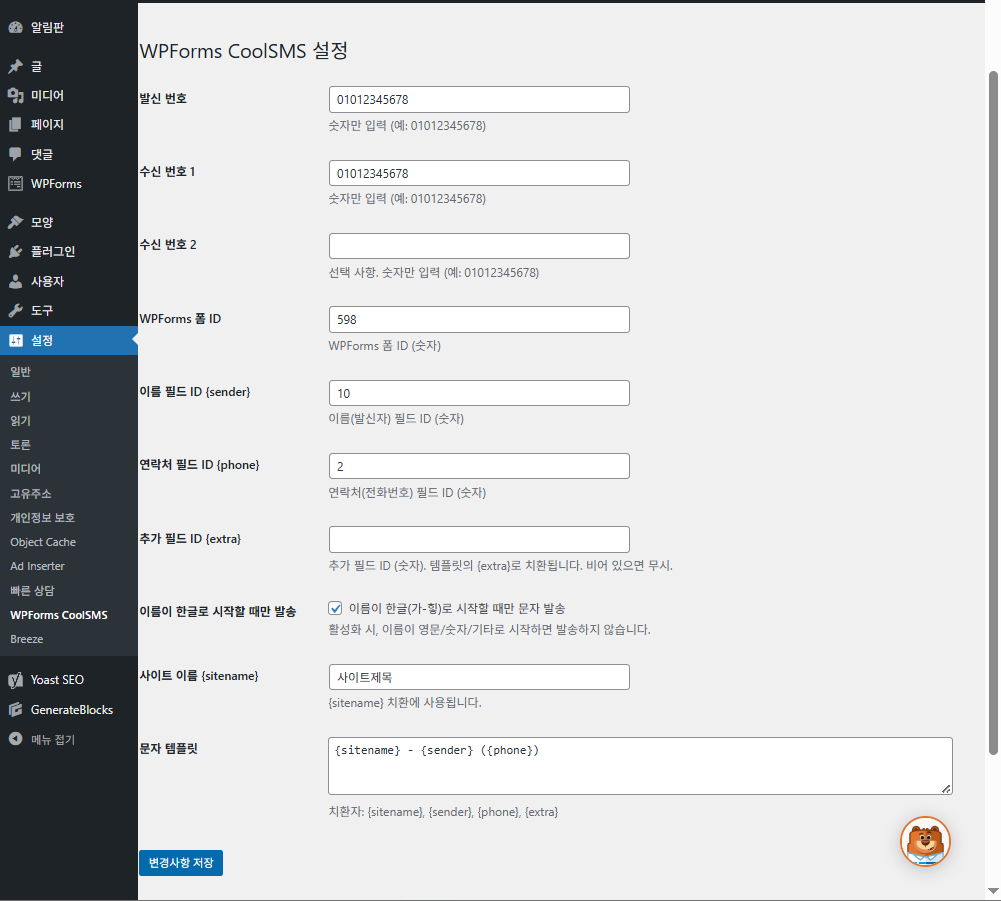Open the WPForms bear mascot help bubble

pyautogui.click(x=925, y=842)
